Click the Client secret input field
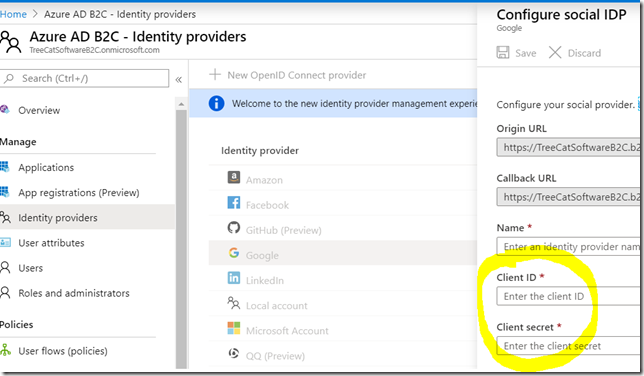Viewport: 644px width, 376px height. pos(568,346)
